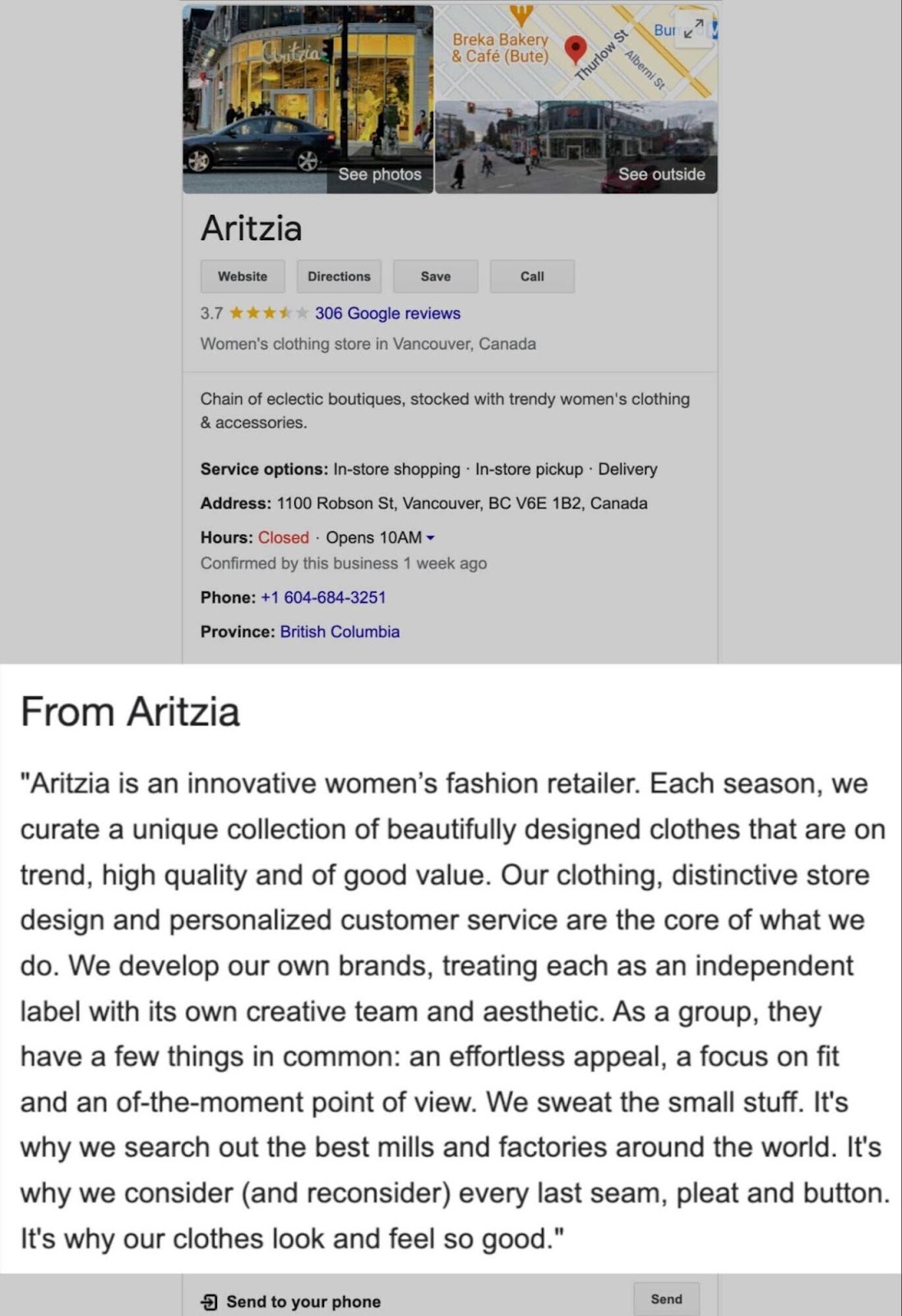Open the 306 Google reviews link
Viewport: 902px width, 1316px height.
pos(386,313)
